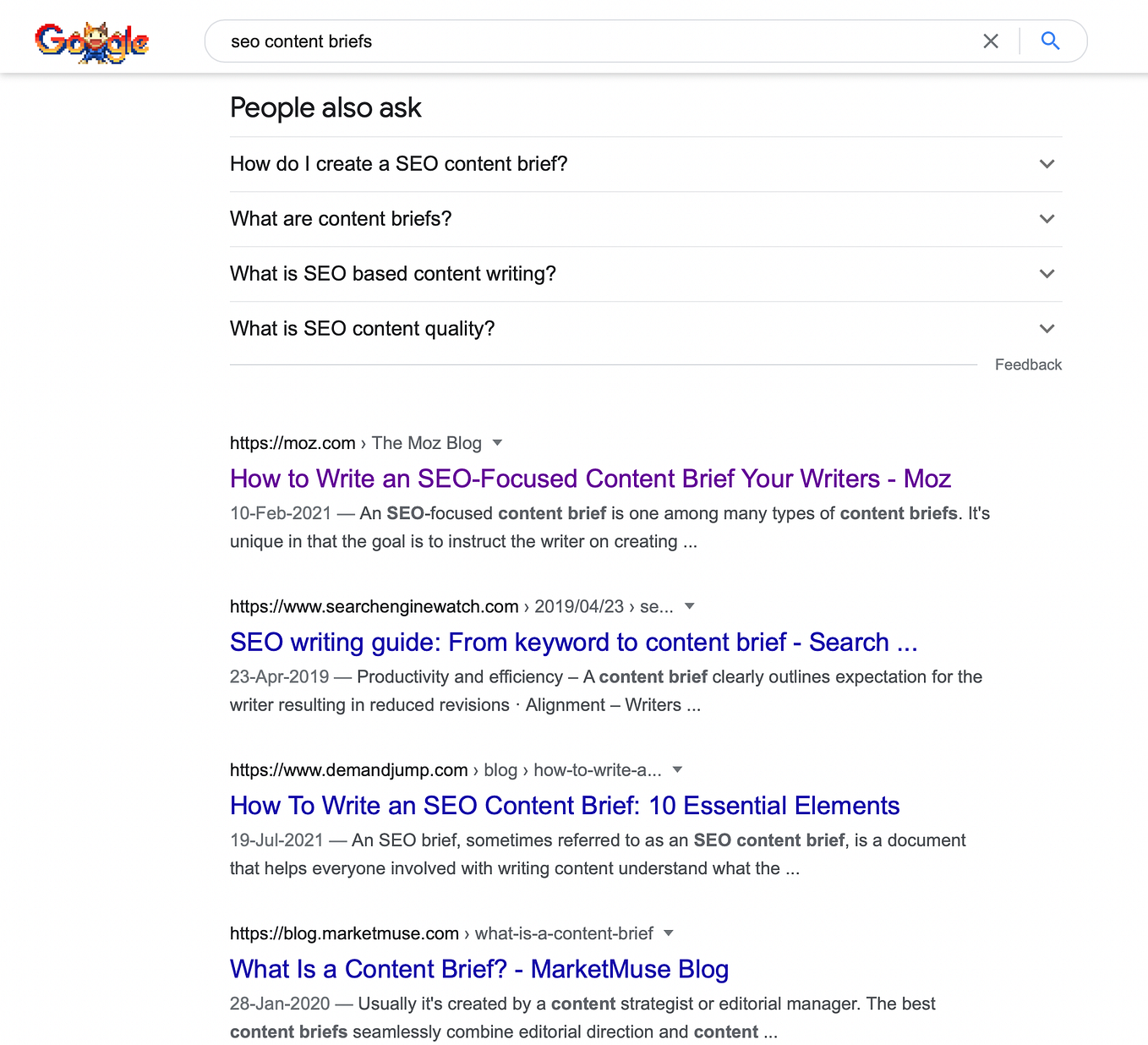Click the https://blog.marketmuse.com URL text
1148x1045 pixels.
pyautogui.click(x=344, y=933)
